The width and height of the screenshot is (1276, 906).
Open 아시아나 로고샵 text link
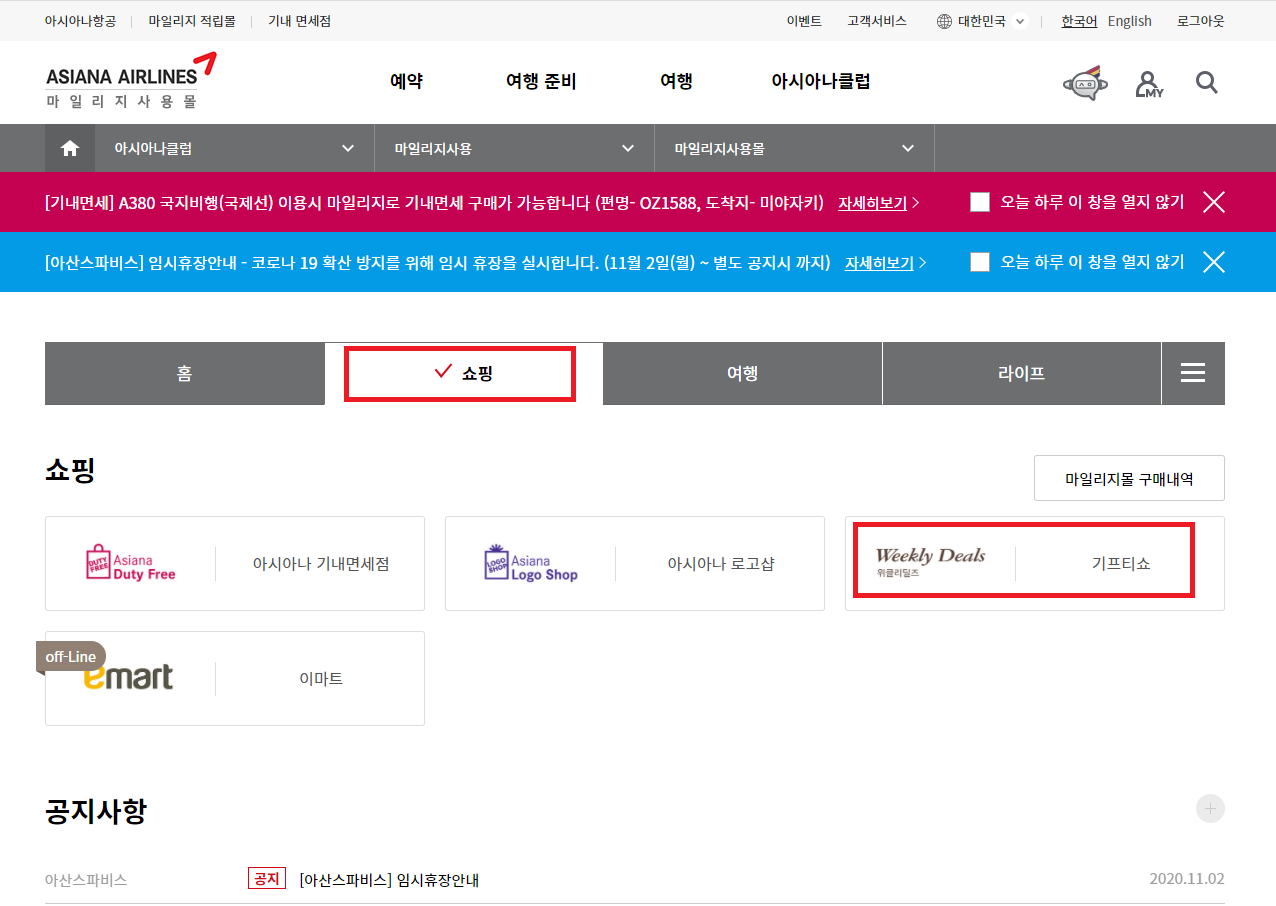[x=721, y=564]
